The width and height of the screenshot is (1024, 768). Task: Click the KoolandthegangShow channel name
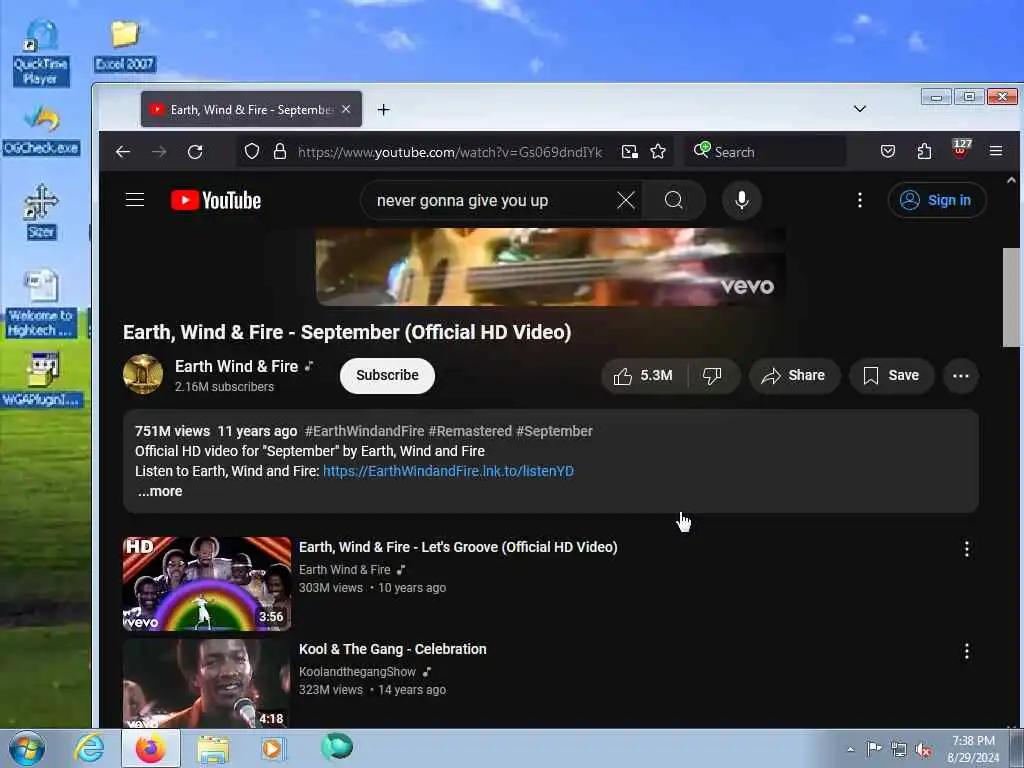(357, 671)
